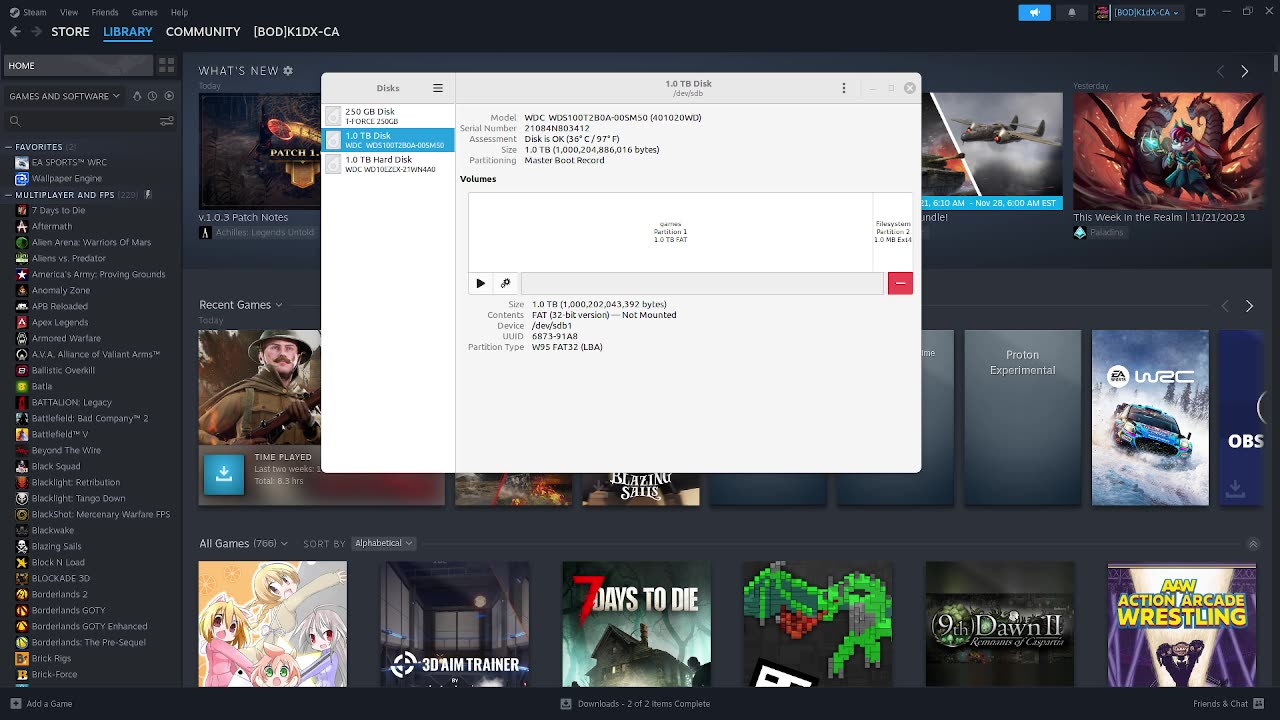
Task: Open the [BOD]K1DX-CA profile tab
Action: [296, 32]
